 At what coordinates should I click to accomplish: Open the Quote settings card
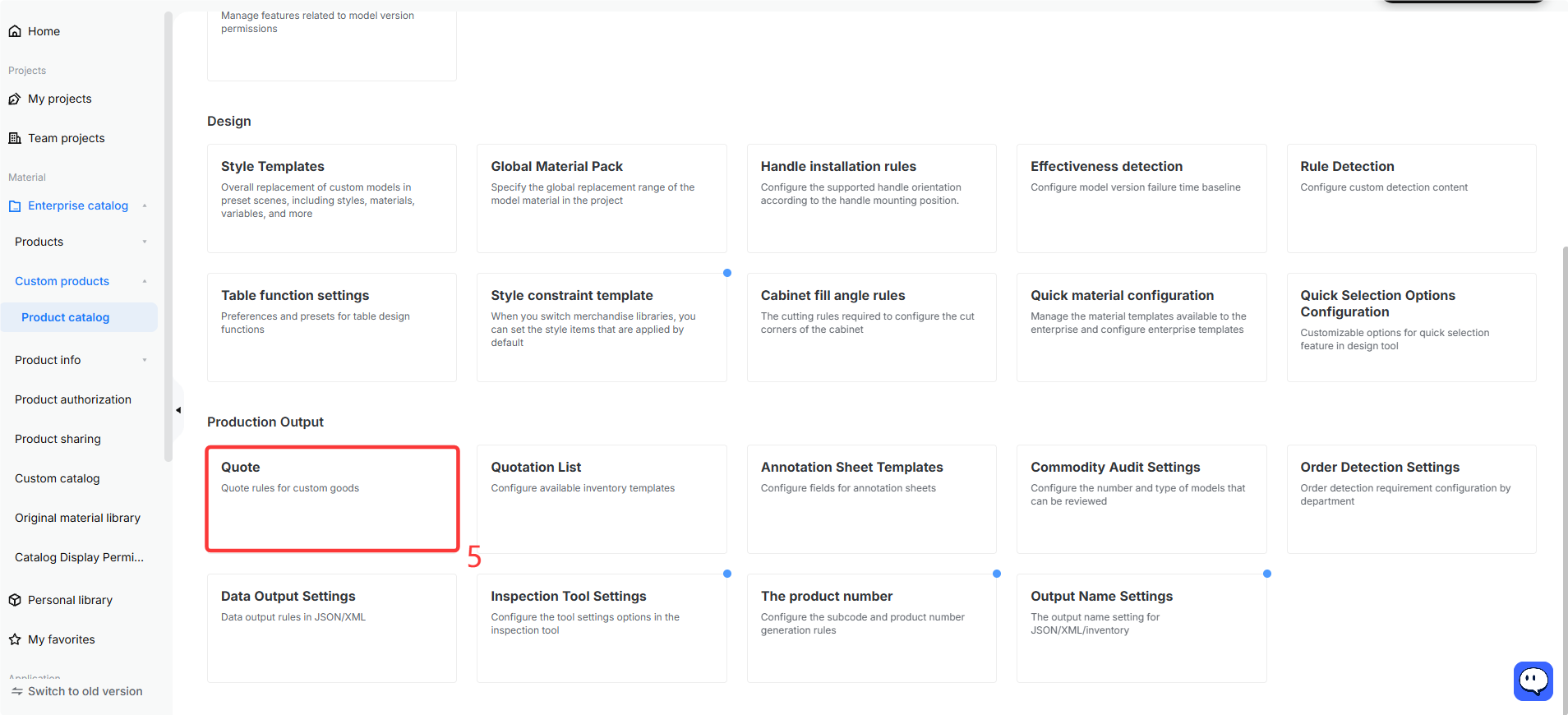click(x=332, y=499)
